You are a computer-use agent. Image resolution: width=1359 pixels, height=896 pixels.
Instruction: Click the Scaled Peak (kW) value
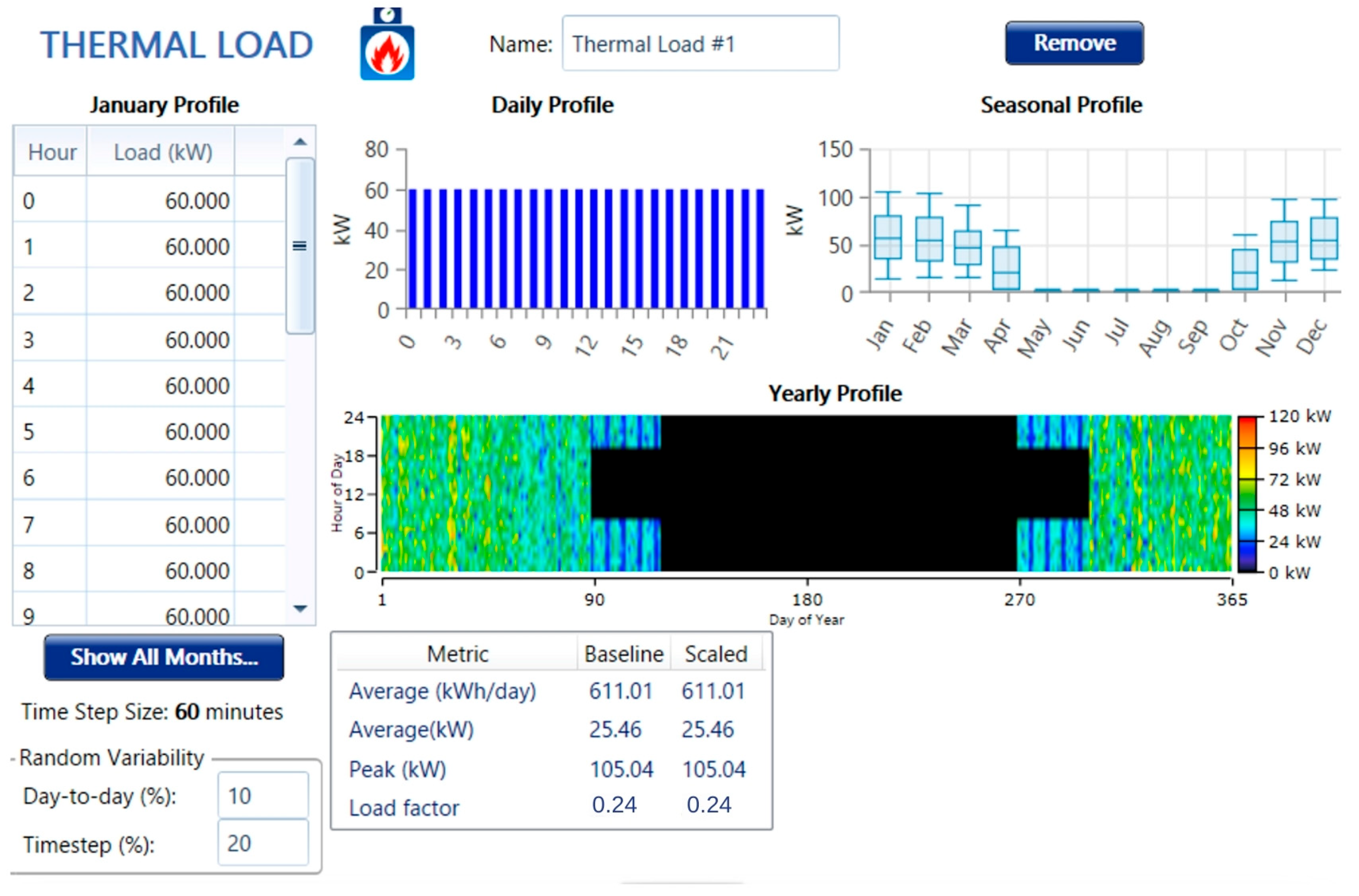click(x=714, y=769)
